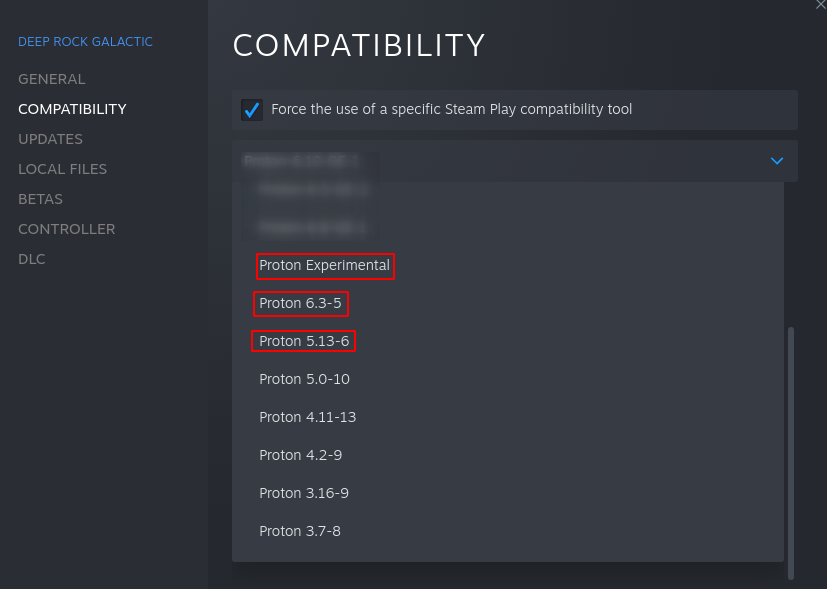Select Proton 4.2-9 option
827x589 pixels.
point(300,456)
